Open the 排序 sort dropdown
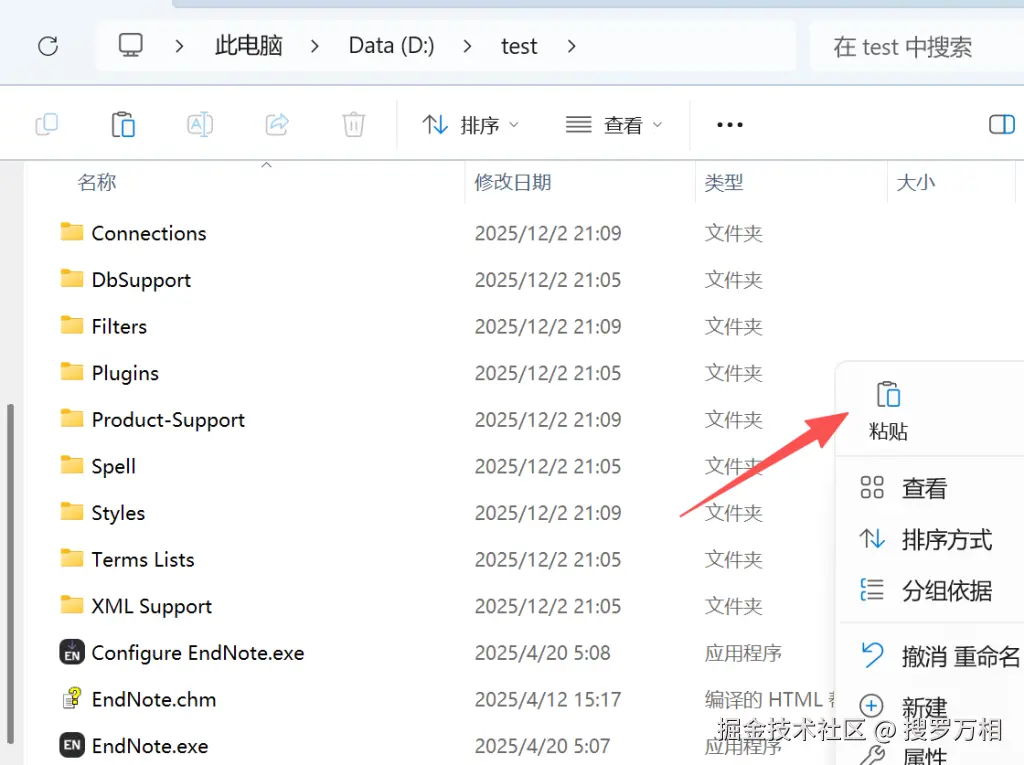 tap(470, 125)
